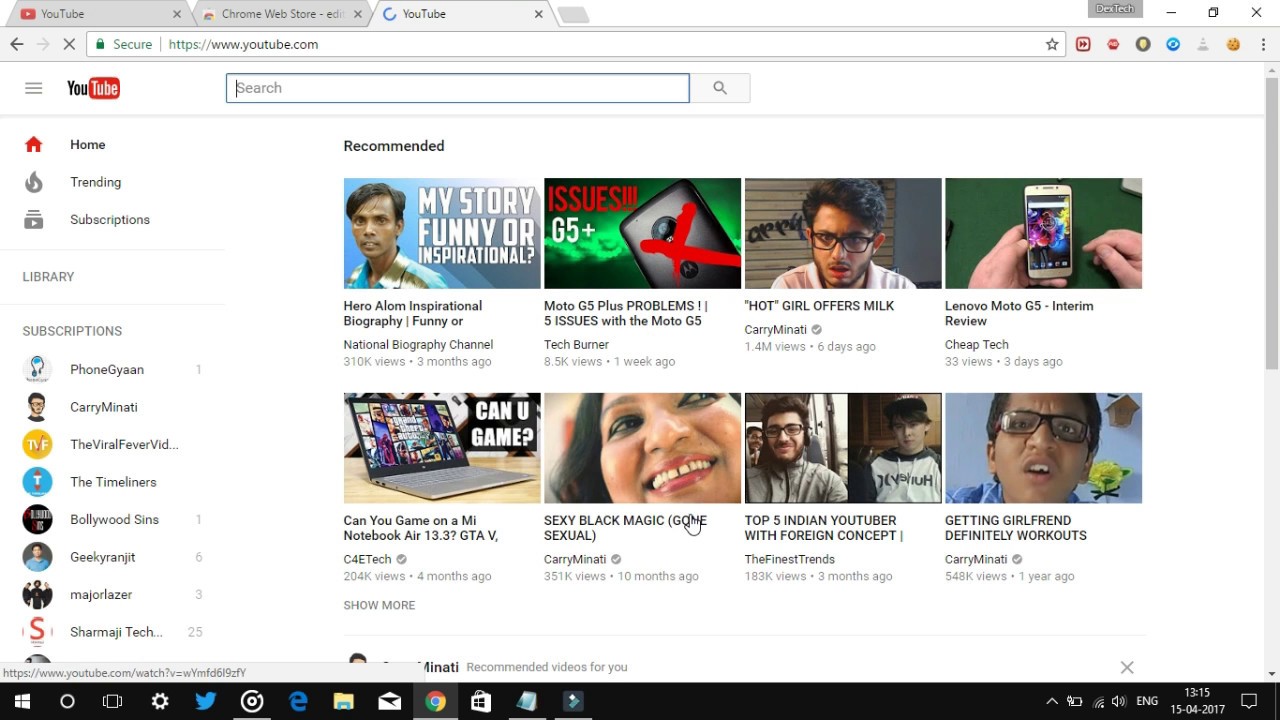
Task: Open C4ETech channel link
Action: tap(367, 559)
